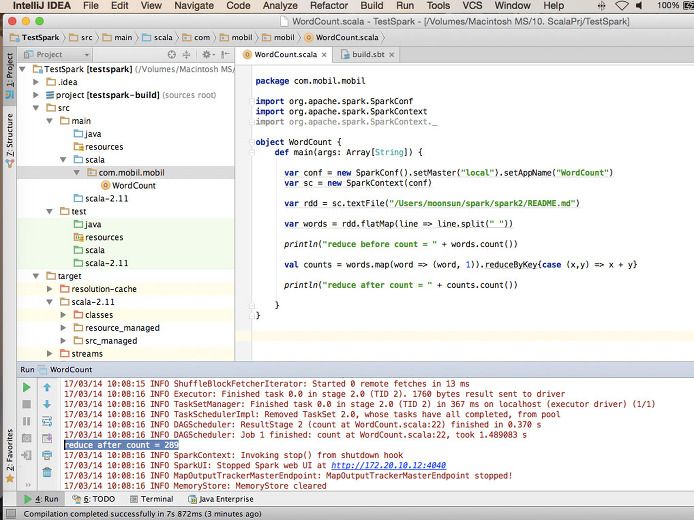Expand project [testspark-build] node
Image resolution: width=694 pixels, height=520 pixels.
pos(36,95)
